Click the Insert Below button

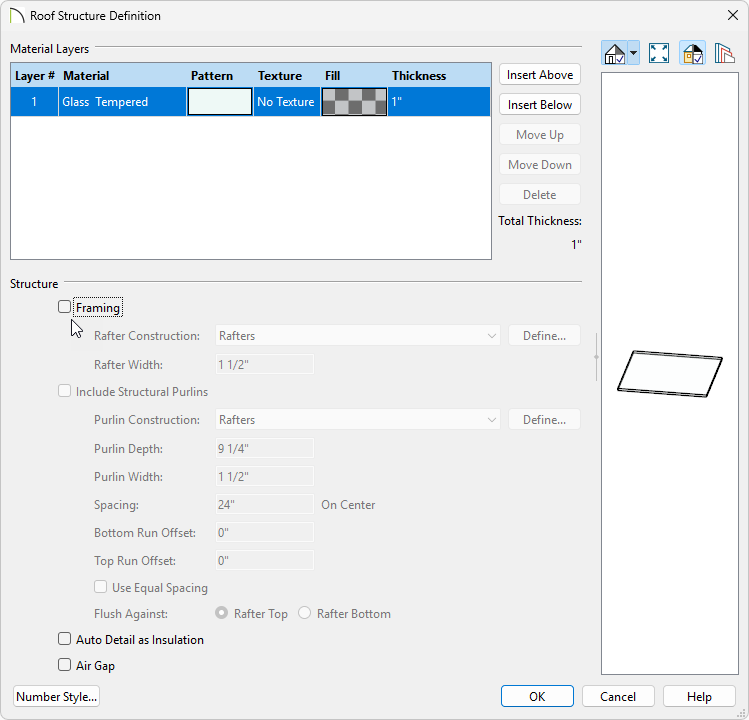click(x=540, y=105)
